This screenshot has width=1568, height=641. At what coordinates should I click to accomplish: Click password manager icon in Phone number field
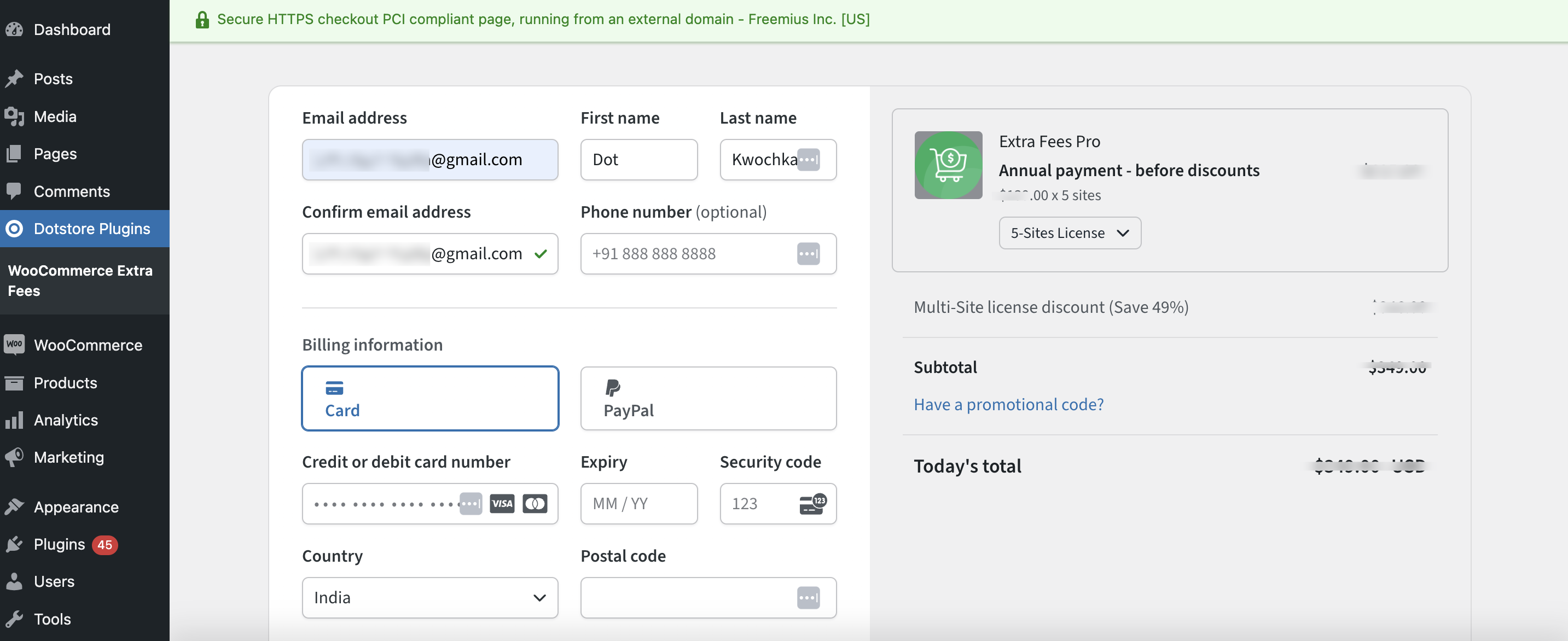809,253
